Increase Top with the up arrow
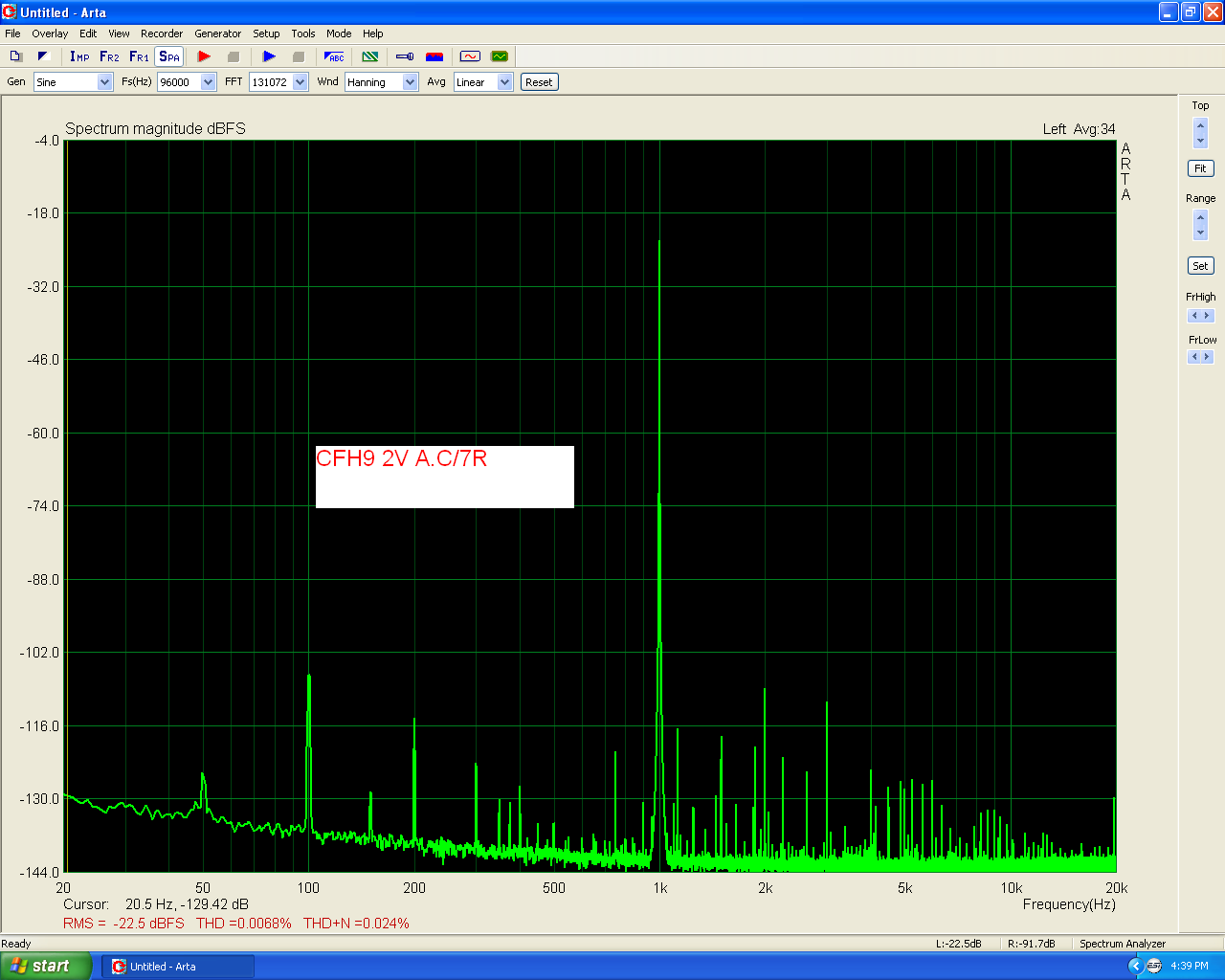This screenshot has height=980, width=1225. pyautogui.click(x=1201, y=125)
